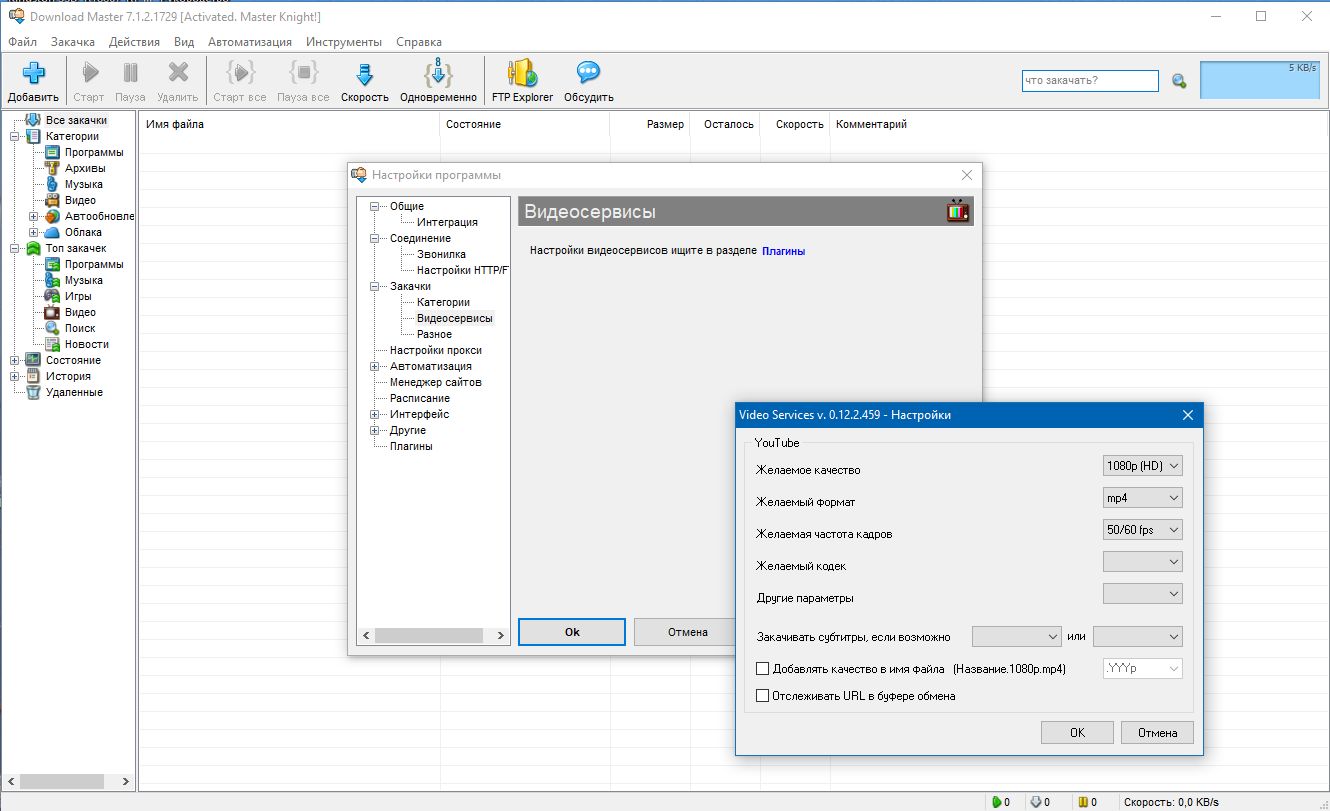Open the Инструменты menu
The image size is (1330, 811).
[x=344, y=42]
